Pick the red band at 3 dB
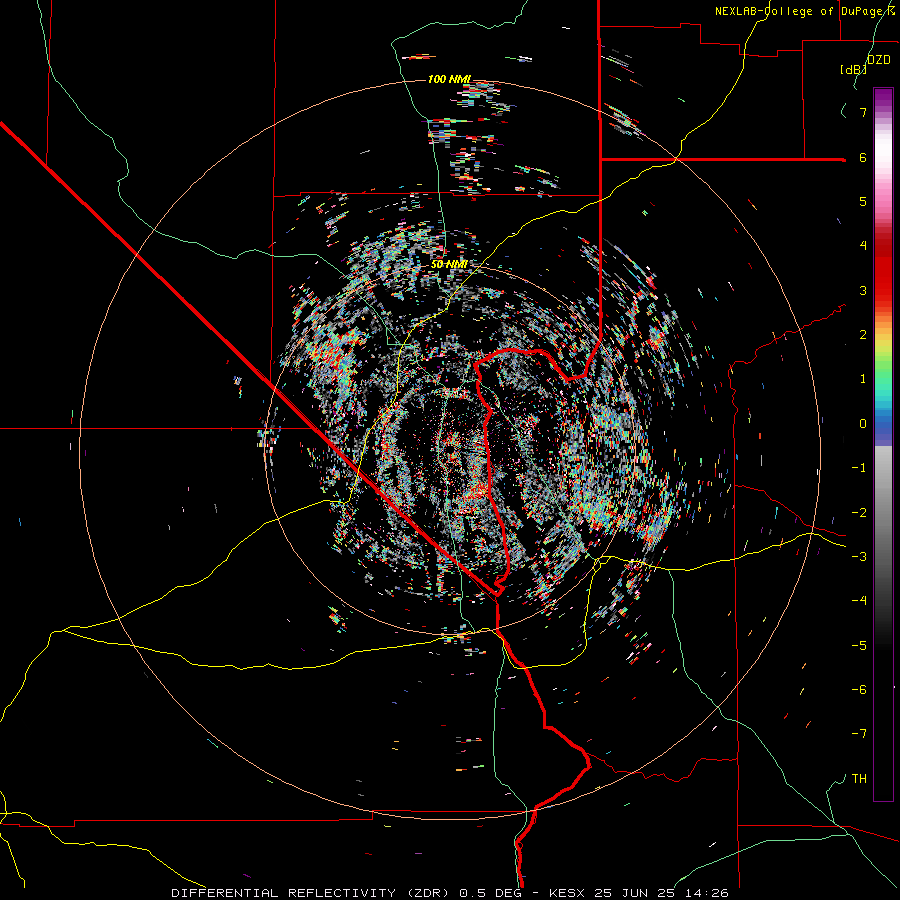Screen dimensions: 900x900 883,290
